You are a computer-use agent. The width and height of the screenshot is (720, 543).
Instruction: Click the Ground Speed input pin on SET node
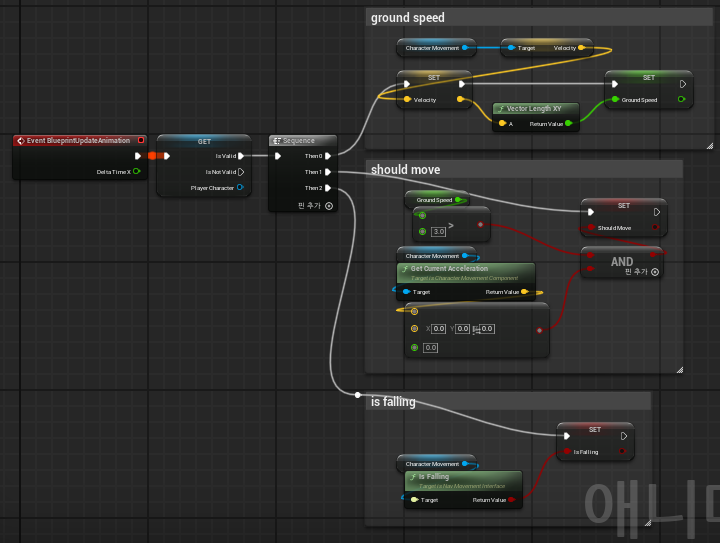(x=615, y=99)
